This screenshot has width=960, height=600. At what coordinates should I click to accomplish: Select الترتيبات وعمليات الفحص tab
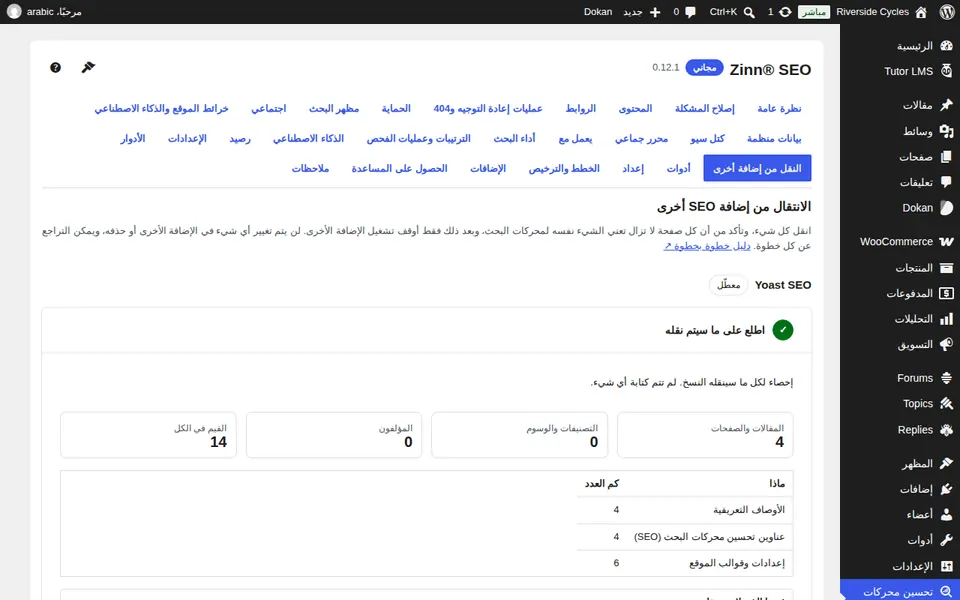click(419, 139)
